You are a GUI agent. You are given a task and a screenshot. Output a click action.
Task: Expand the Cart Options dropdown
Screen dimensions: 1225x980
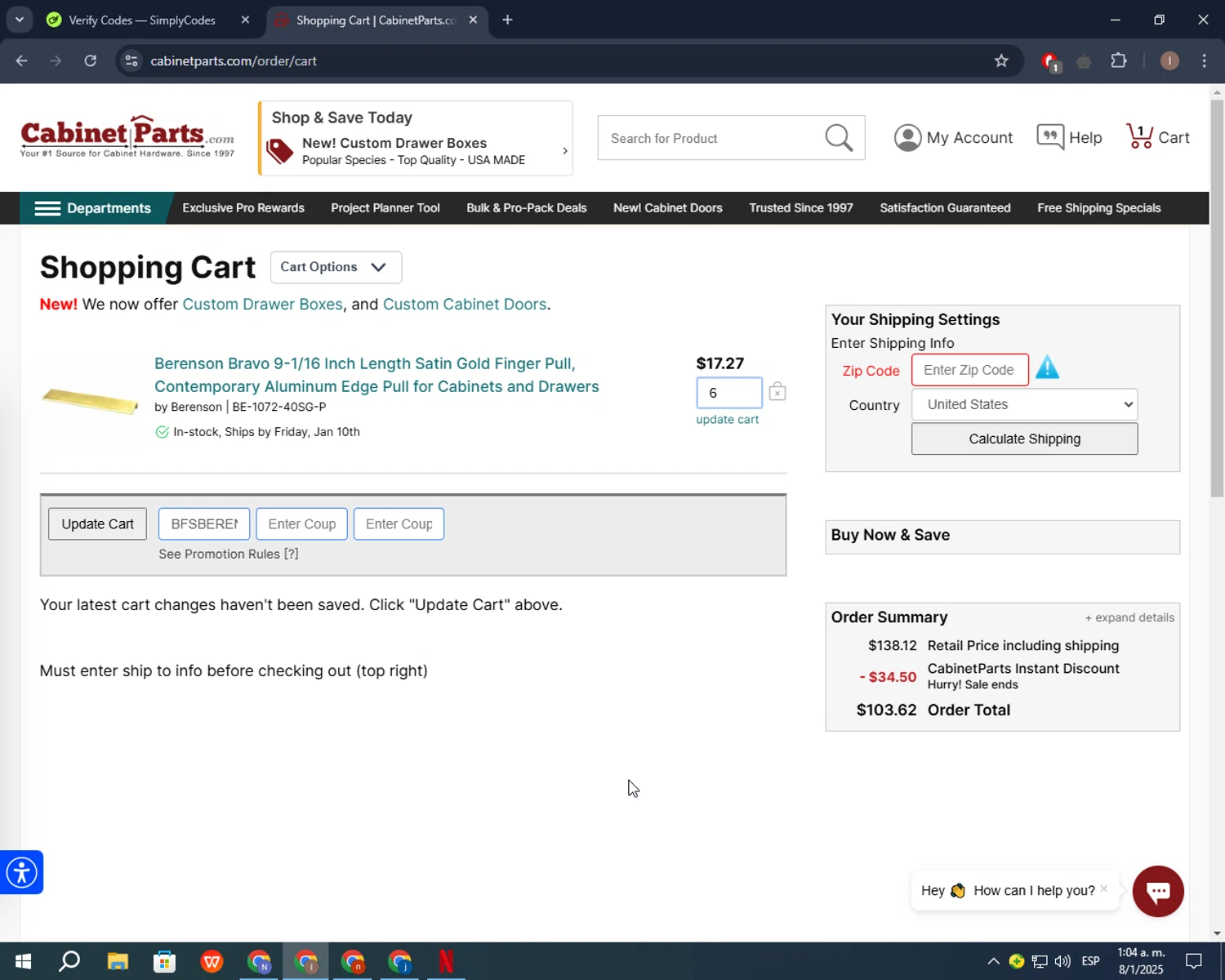(336, 267)
